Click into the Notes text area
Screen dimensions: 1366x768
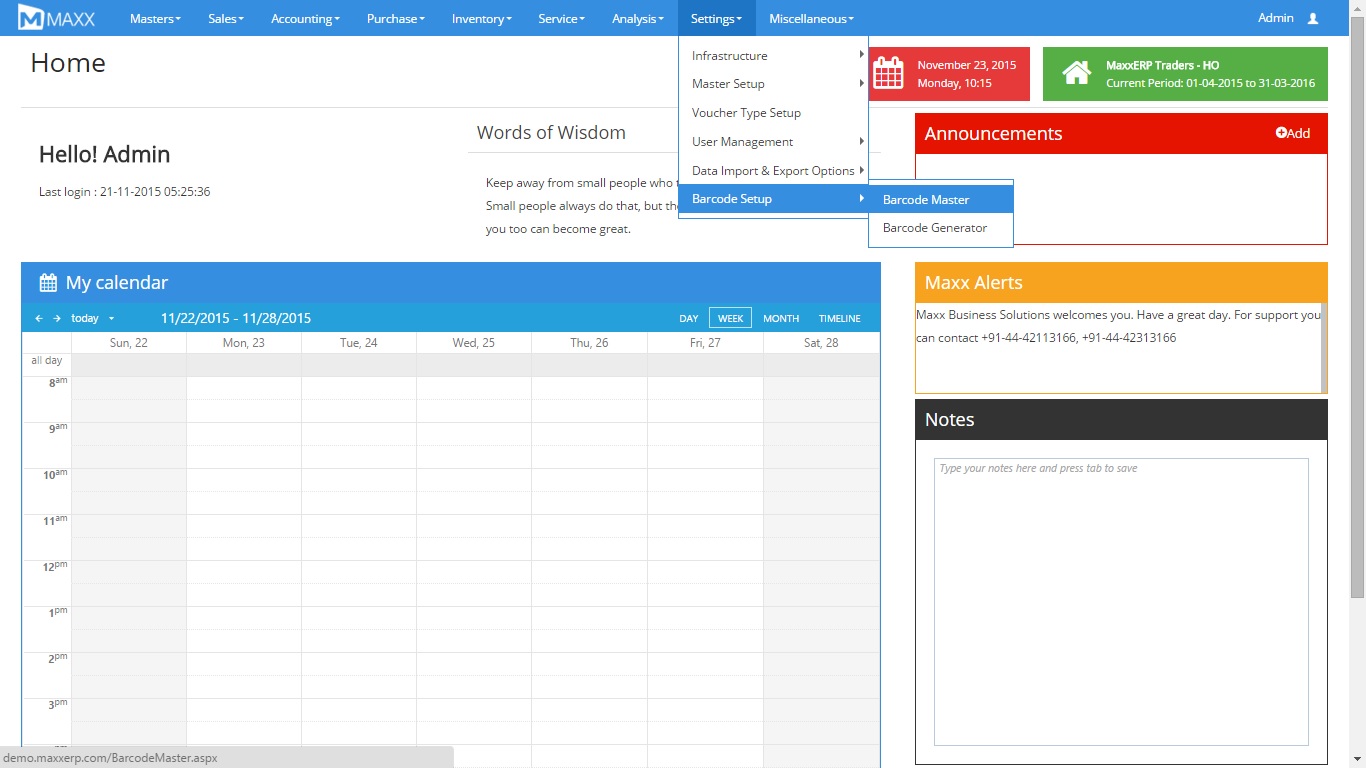(x=1120, y=600)
